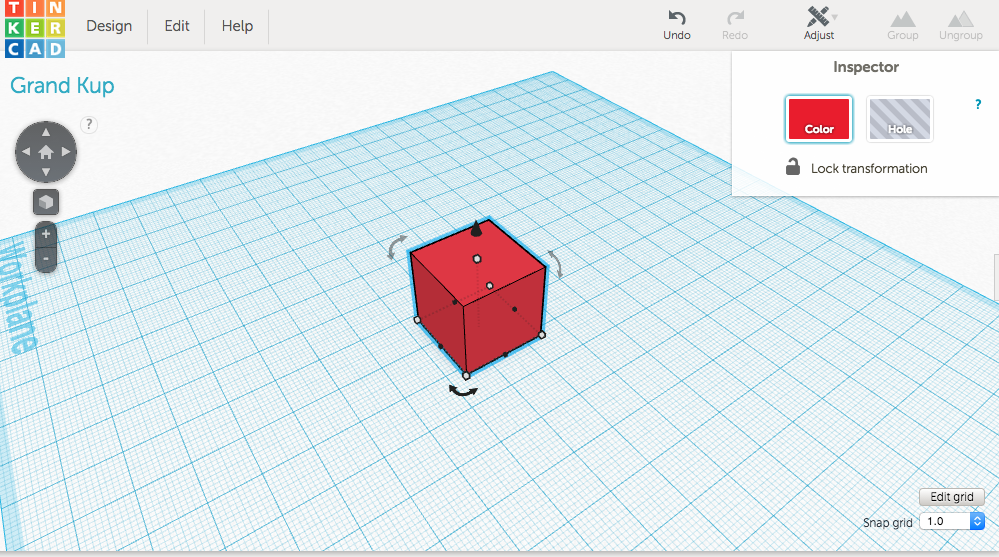Toggle Lock transformation padlock

click(x=793, y=168)
